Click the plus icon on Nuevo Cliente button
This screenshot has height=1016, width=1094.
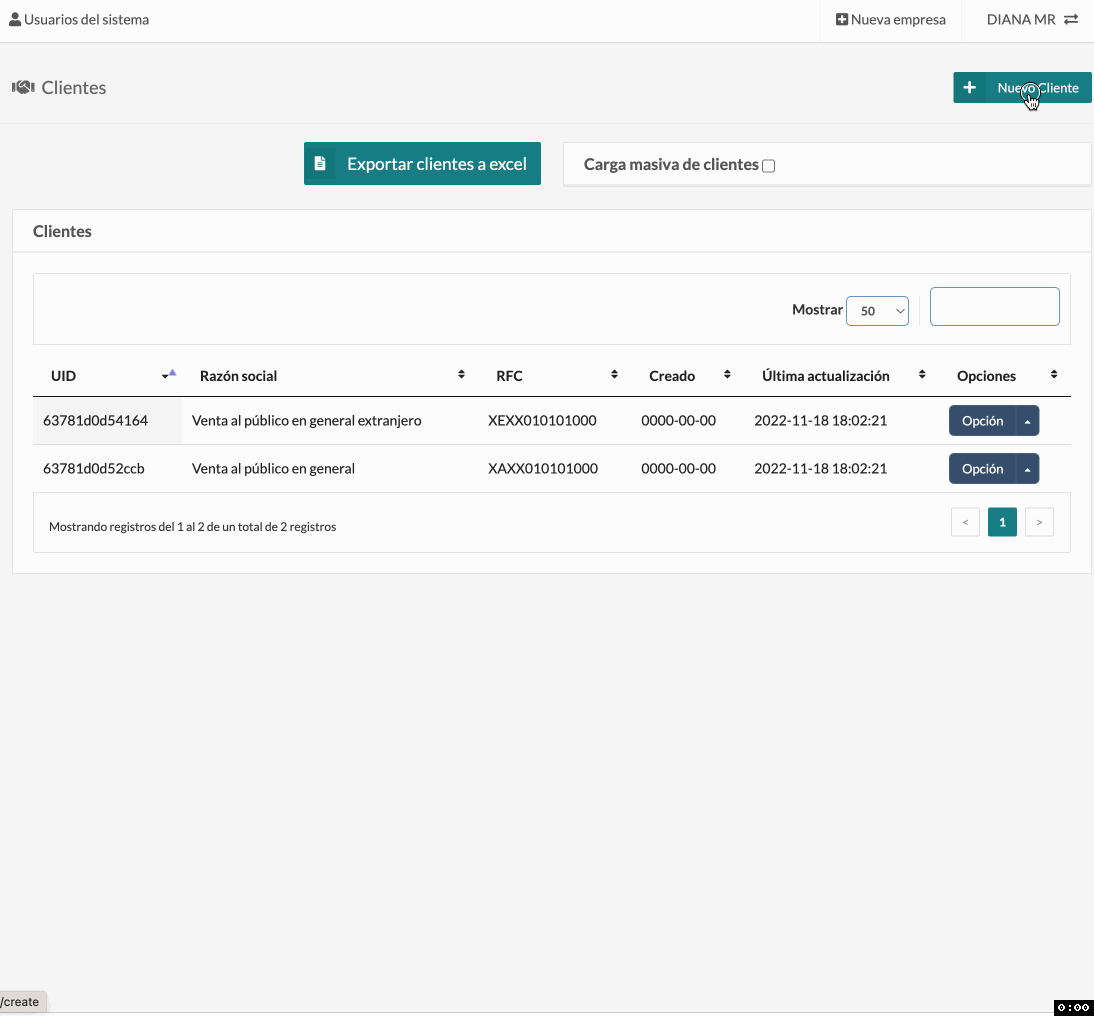(969, 87)
